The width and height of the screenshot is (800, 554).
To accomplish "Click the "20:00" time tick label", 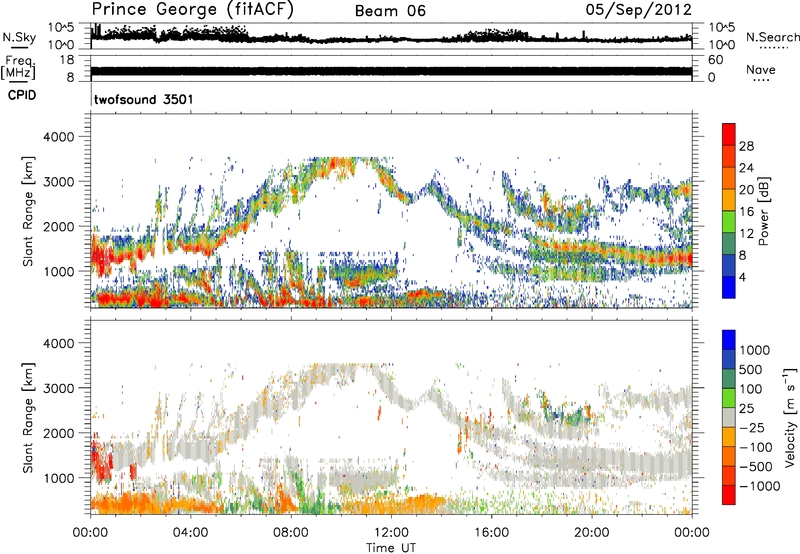I will (591, 532).
